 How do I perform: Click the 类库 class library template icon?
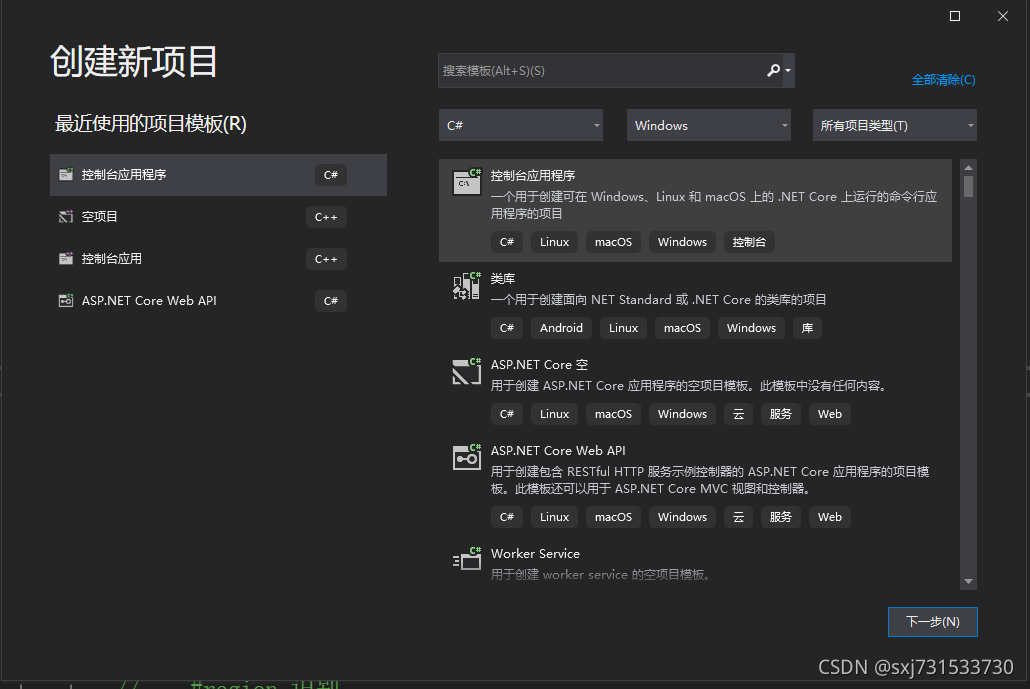(x=467, y=286)
